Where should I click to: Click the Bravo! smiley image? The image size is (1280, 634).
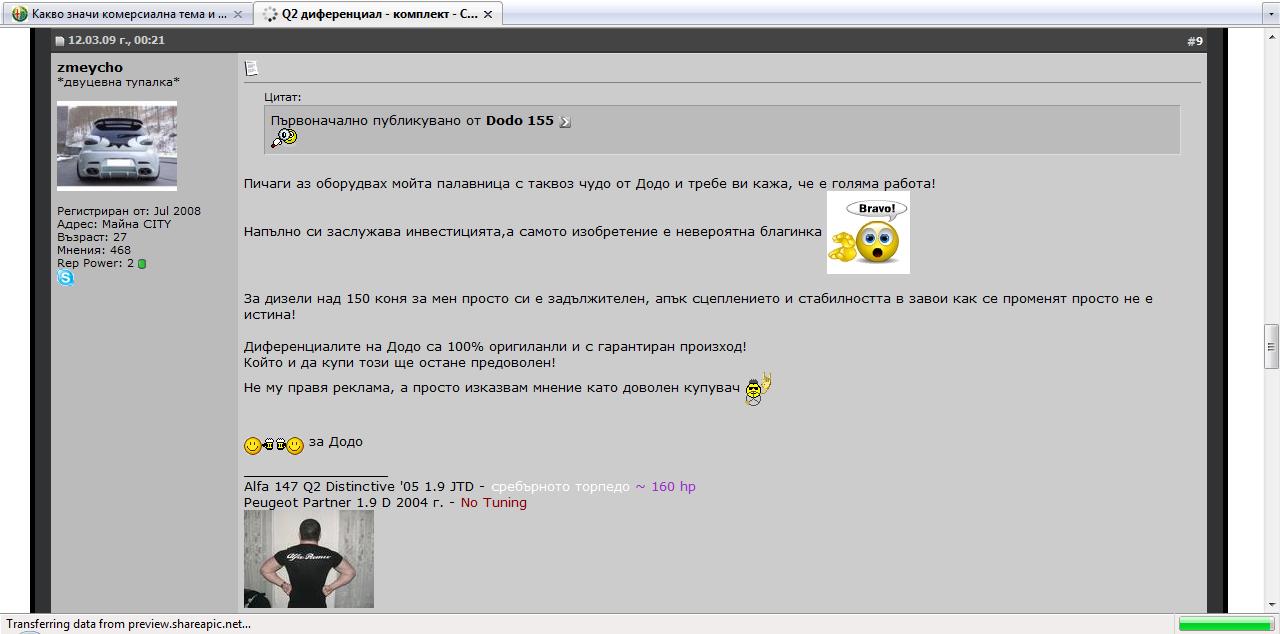868,233
